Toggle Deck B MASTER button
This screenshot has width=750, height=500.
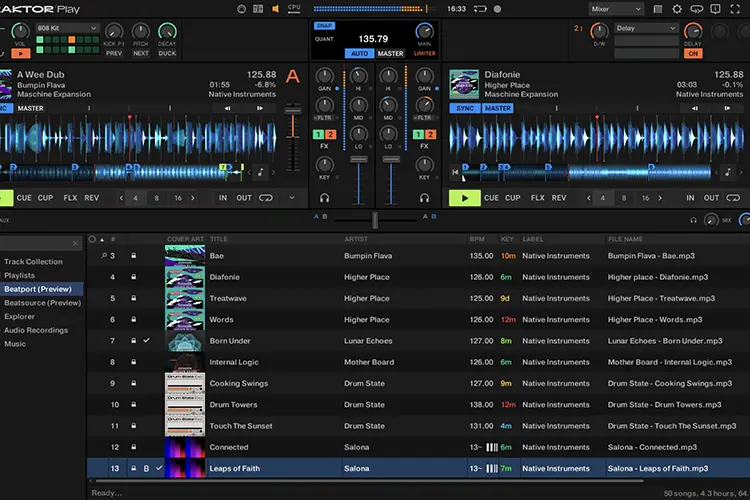[497, 109]
